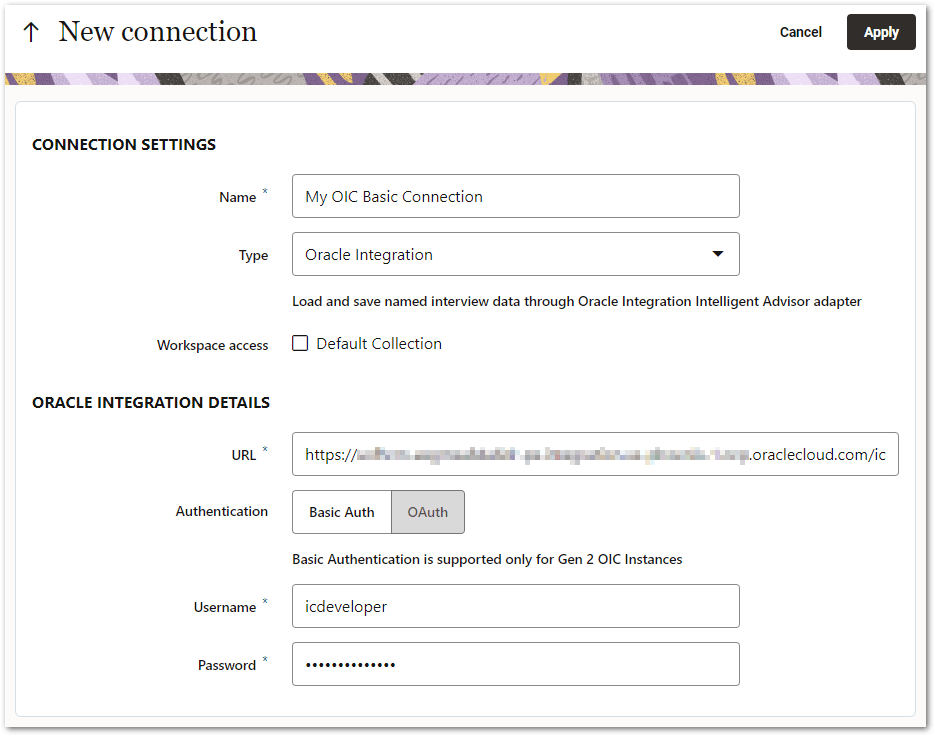Cancel creating the new connection
The height and width of the screenshot is (736, 935).
[800, 31]
